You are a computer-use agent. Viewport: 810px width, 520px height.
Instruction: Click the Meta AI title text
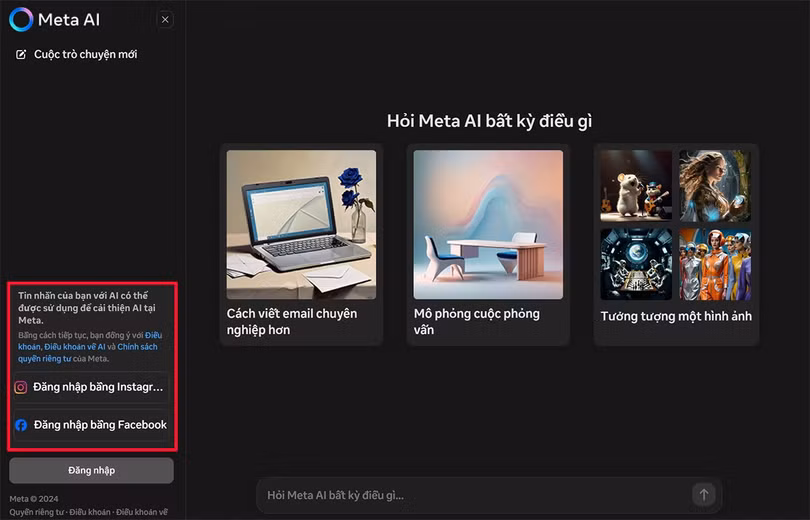69,20
